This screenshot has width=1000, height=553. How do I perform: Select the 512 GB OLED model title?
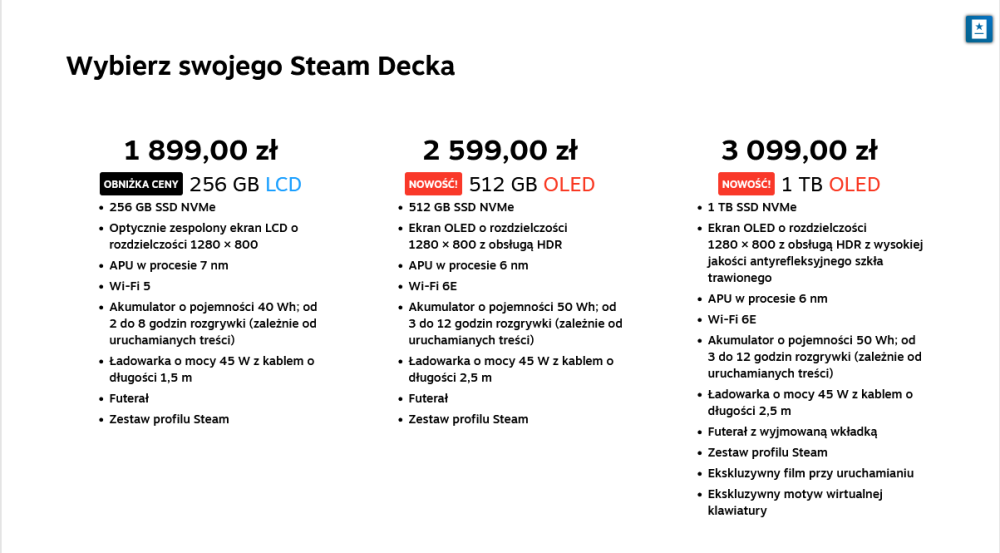[531, 185]
